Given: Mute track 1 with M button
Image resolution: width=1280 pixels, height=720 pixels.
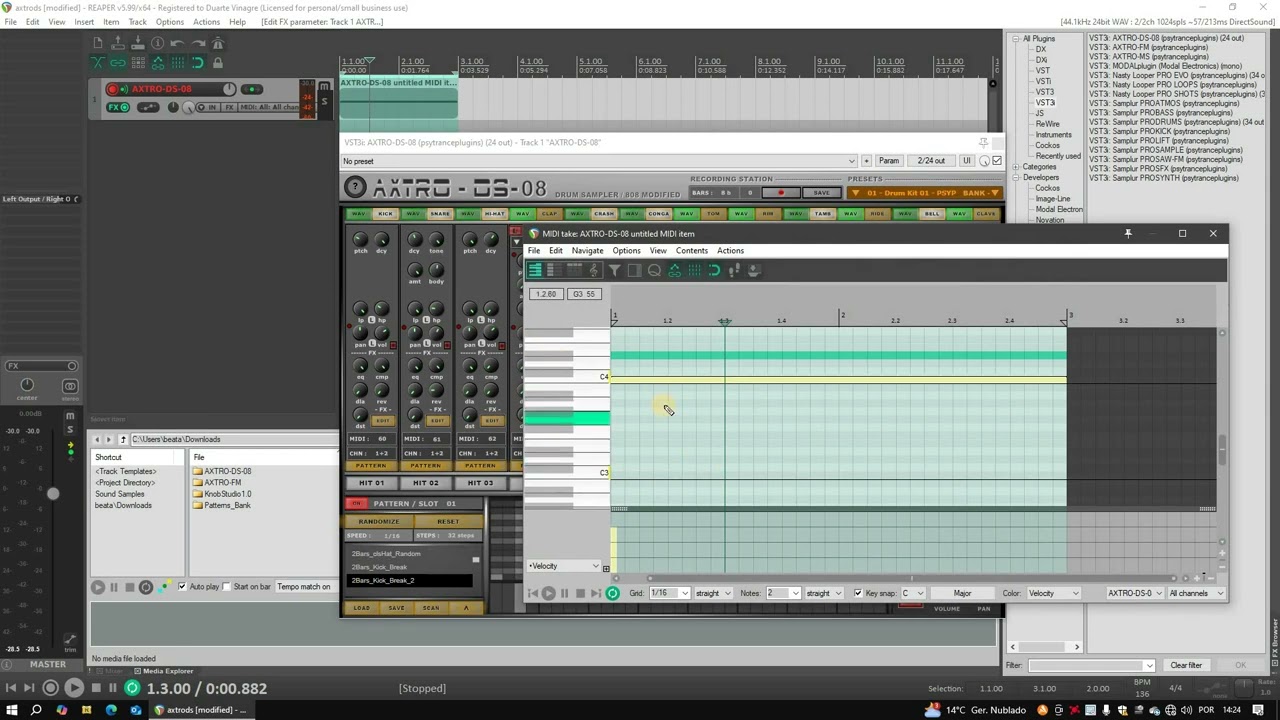Looking at the screenshot, I should coord(324,87).
